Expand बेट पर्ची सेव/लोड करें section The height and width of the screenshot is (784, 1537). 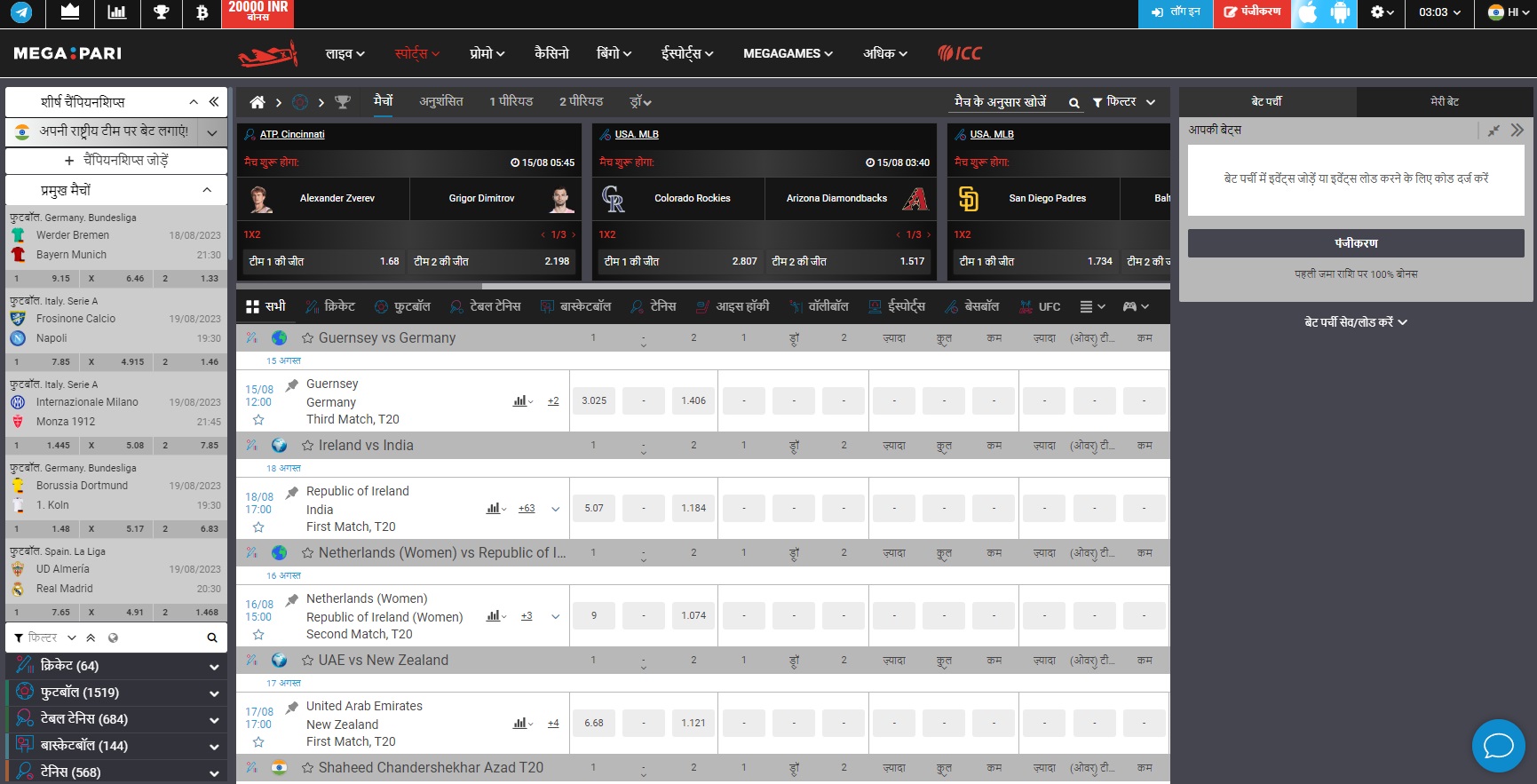click(1356, 322)
